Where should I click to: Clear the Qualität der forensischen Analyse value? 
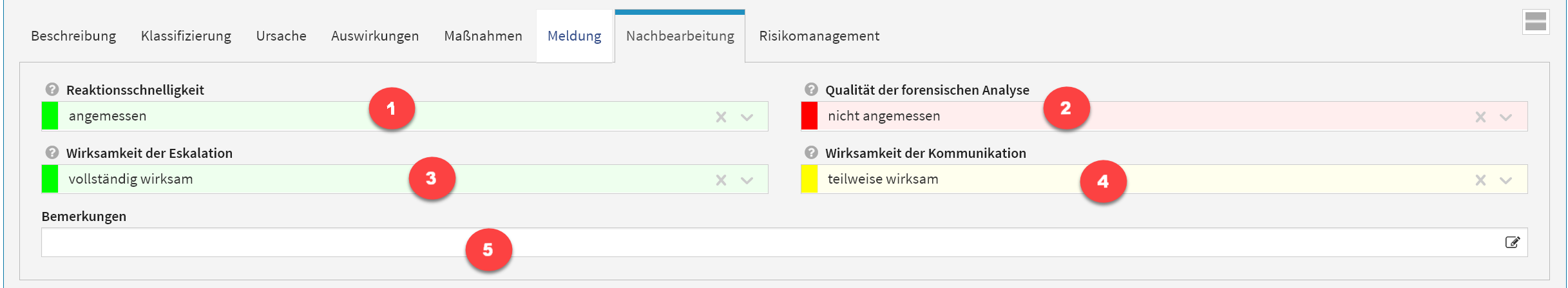(1480, 117)
